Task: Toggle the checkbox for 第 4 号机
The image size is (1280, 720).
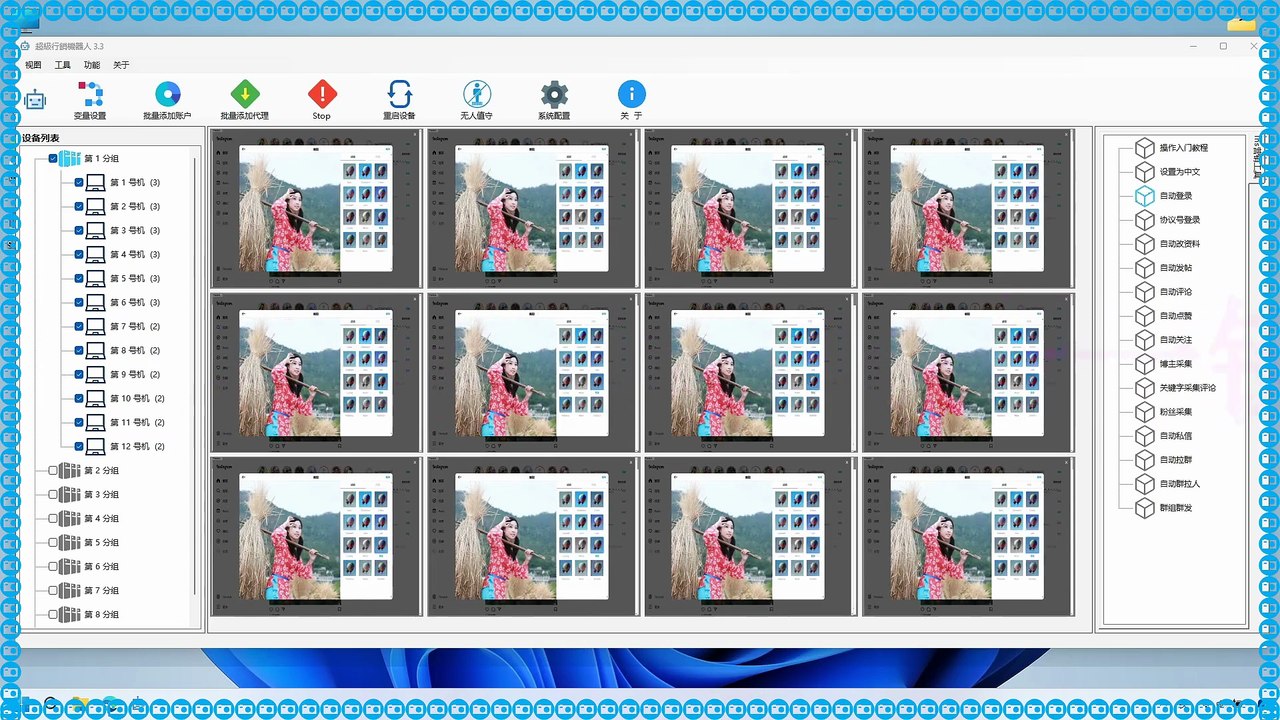Action: [79, 255]
